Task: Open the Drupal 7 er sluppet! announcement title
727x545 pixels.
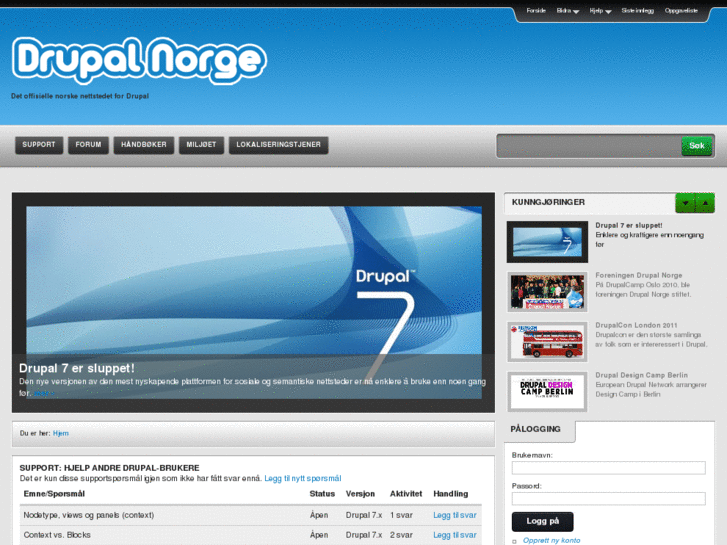Action: 629,225
